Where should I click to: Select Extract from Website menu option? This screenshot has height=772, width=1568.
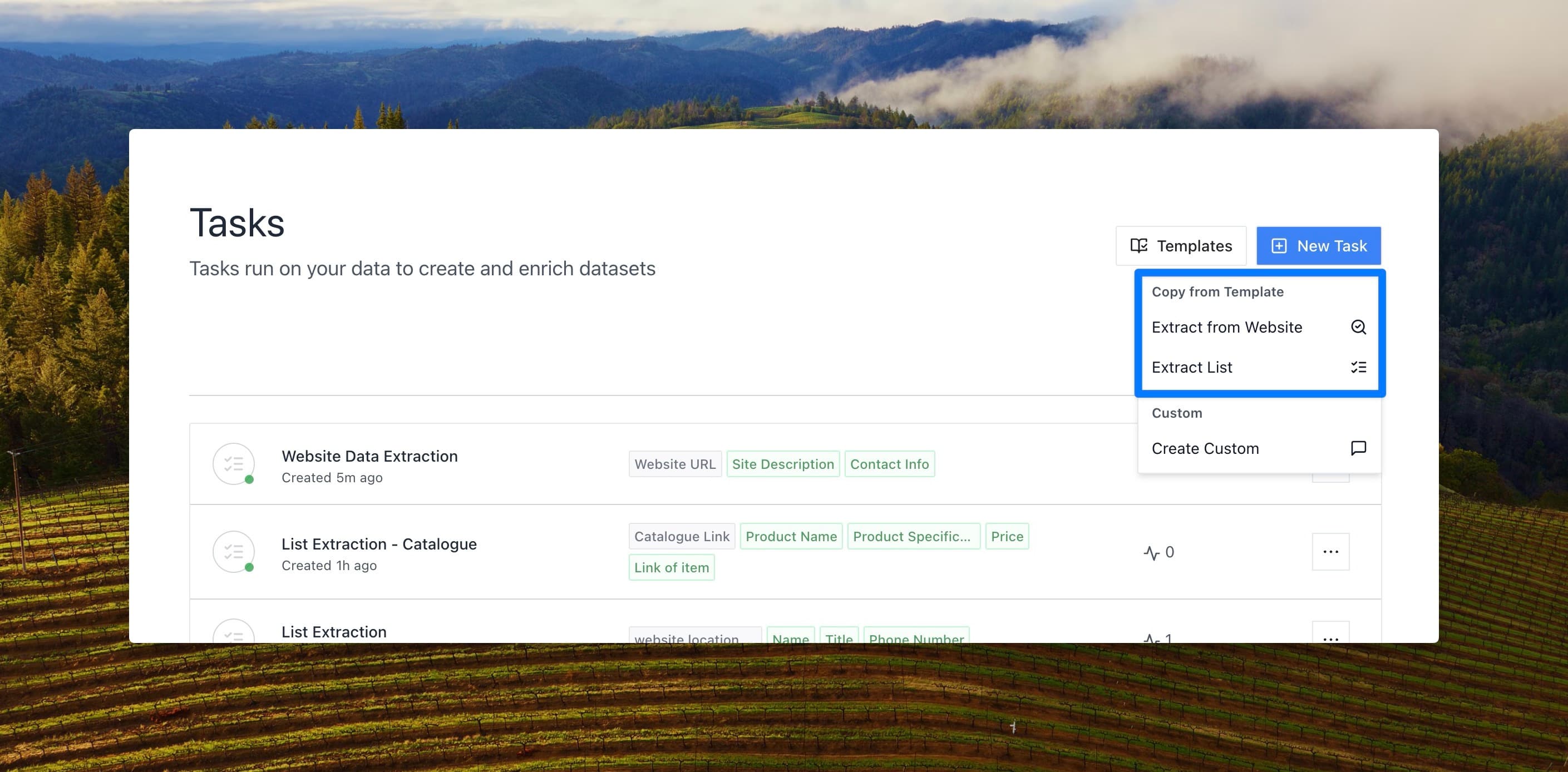point(1226,327)
